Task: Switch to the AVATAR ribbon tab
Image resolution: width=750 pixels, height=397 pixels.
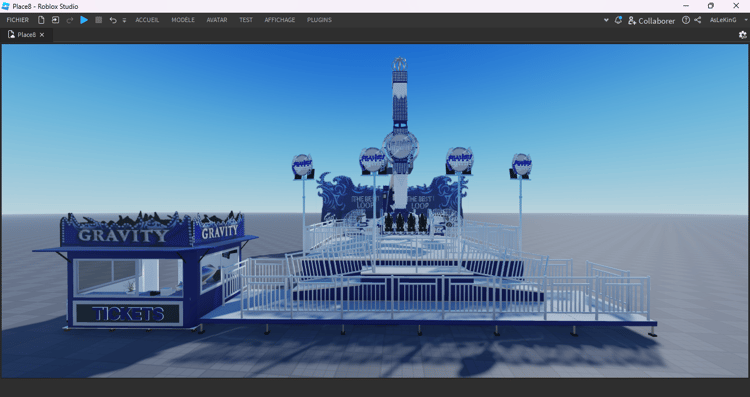Action: click(217, 20)
